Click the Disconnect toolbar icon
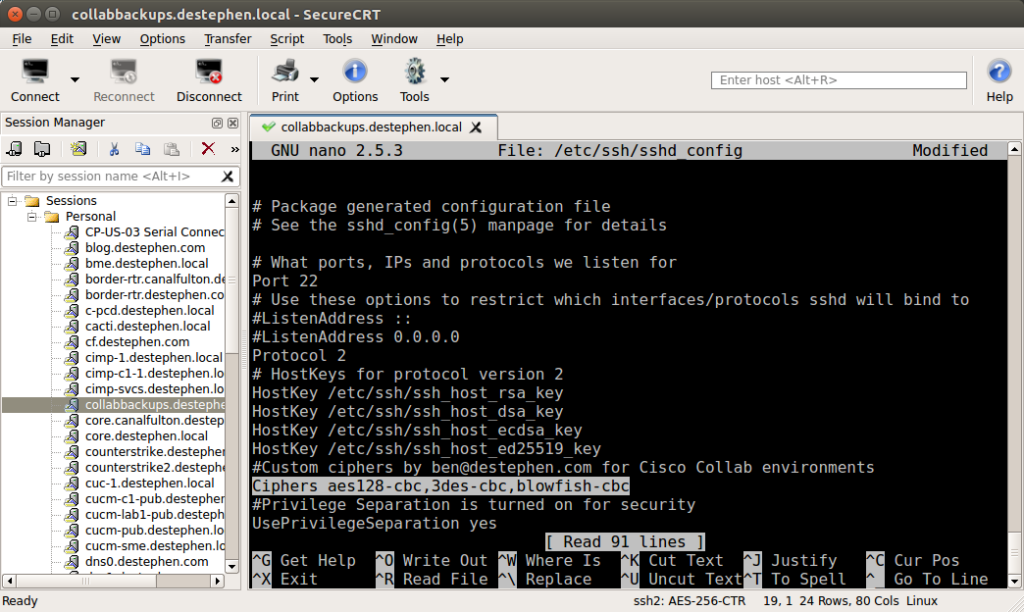The width and height of the screenshot is (1024, 612). [x=209, y=72]
